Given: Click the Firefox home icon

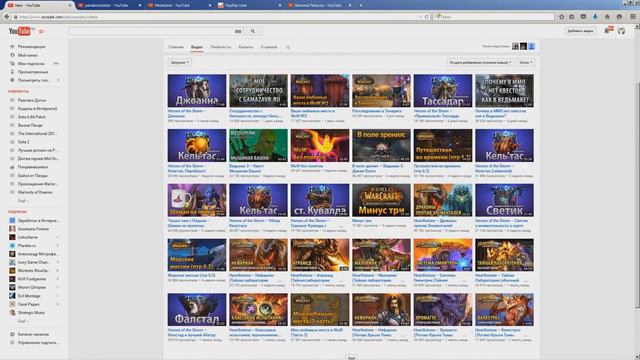Looking at the screenshot, I should click(x=607, y=17).
